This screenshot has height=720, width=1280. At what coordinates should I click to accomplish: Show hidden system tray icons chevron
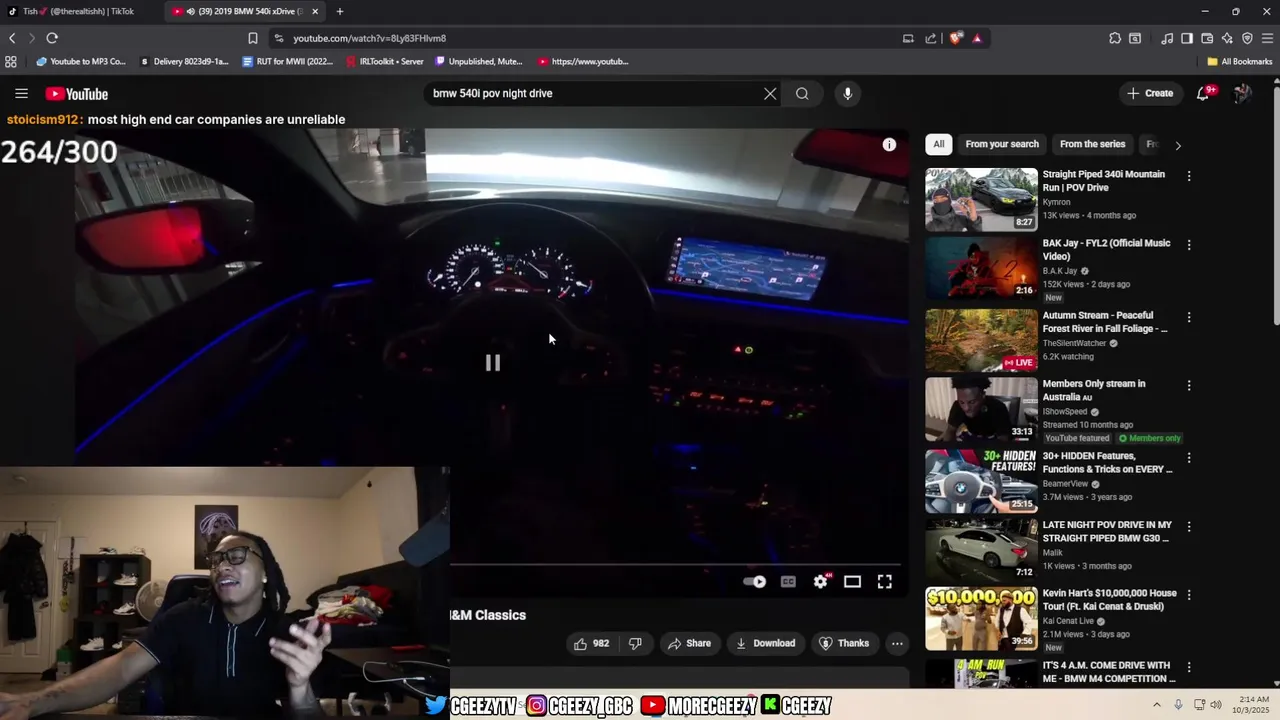(1157, 704)
